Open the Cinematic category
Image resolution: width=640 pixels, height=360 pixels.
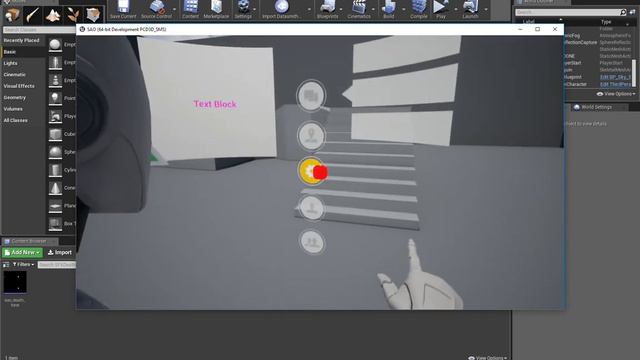[x=15, y=75]
